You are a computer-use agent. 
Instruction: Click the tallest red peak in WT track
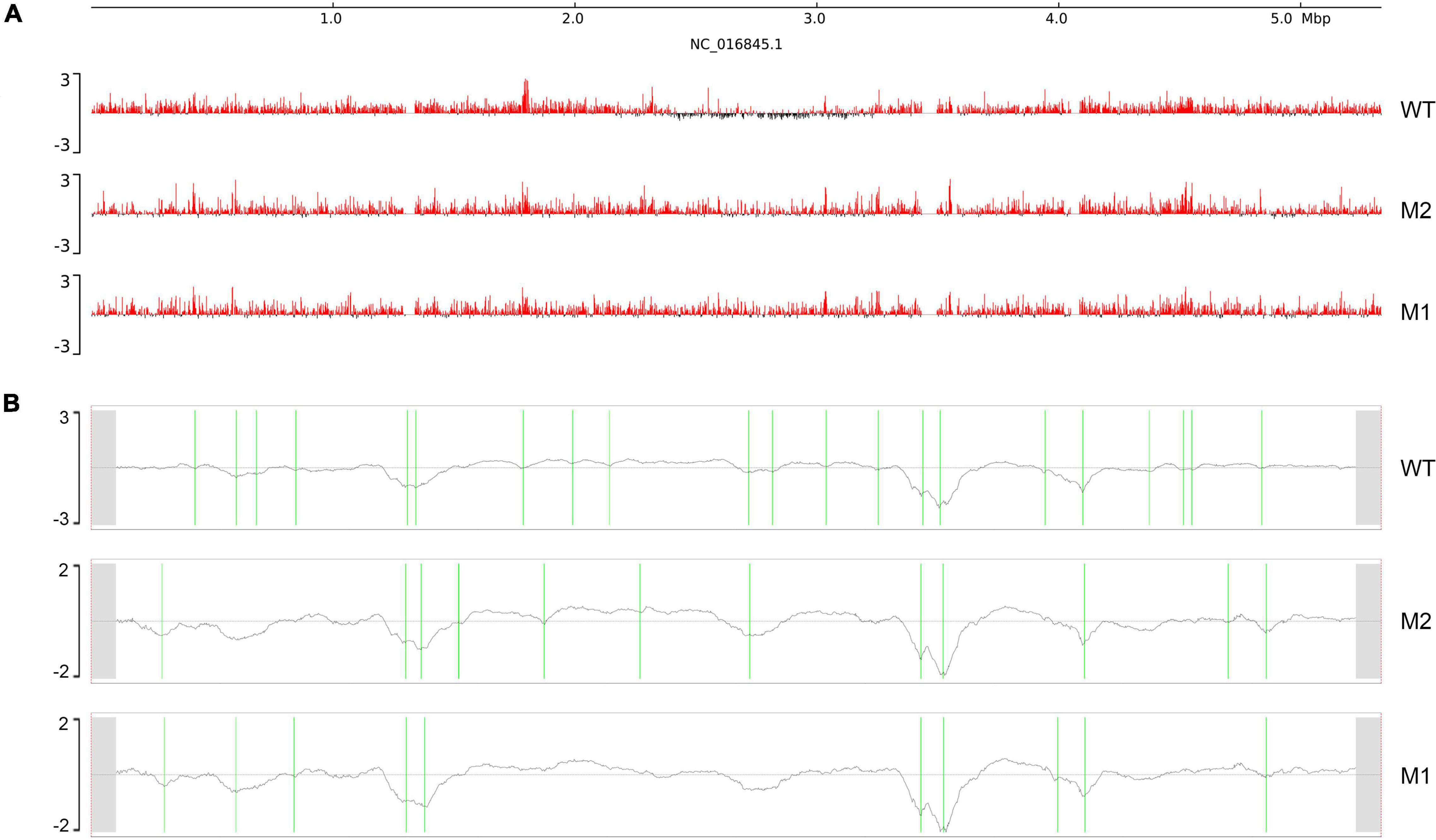[525, 96]
